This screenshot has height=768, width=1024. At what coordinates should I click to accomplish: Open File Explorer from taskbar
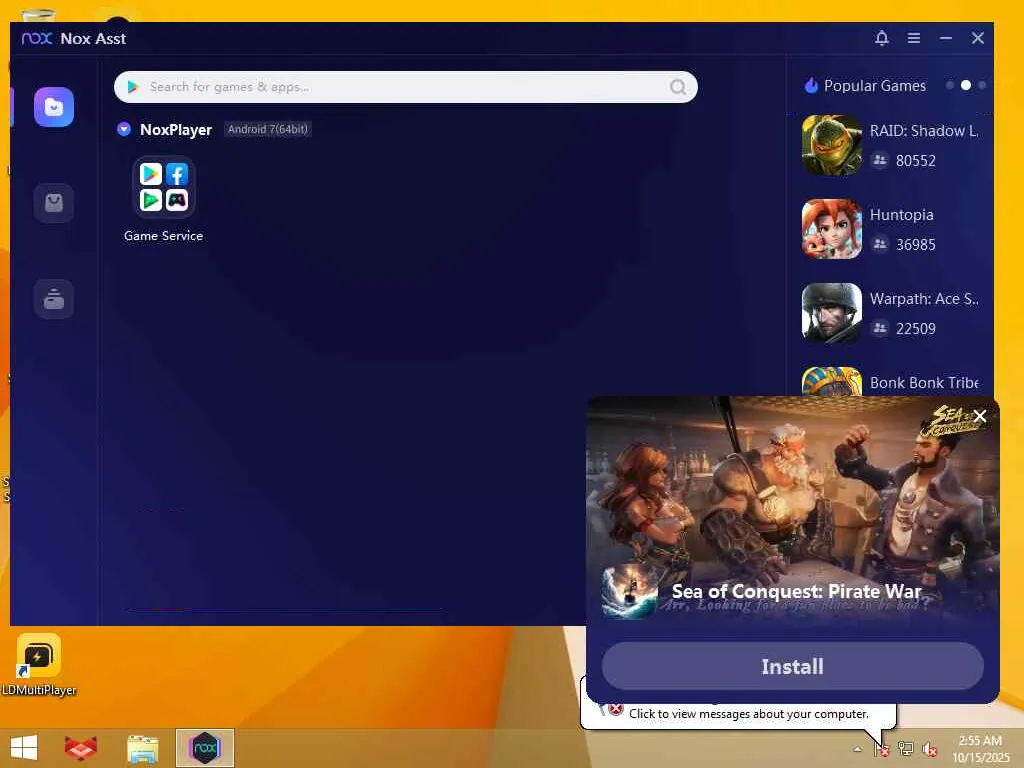tap(142, 749)
